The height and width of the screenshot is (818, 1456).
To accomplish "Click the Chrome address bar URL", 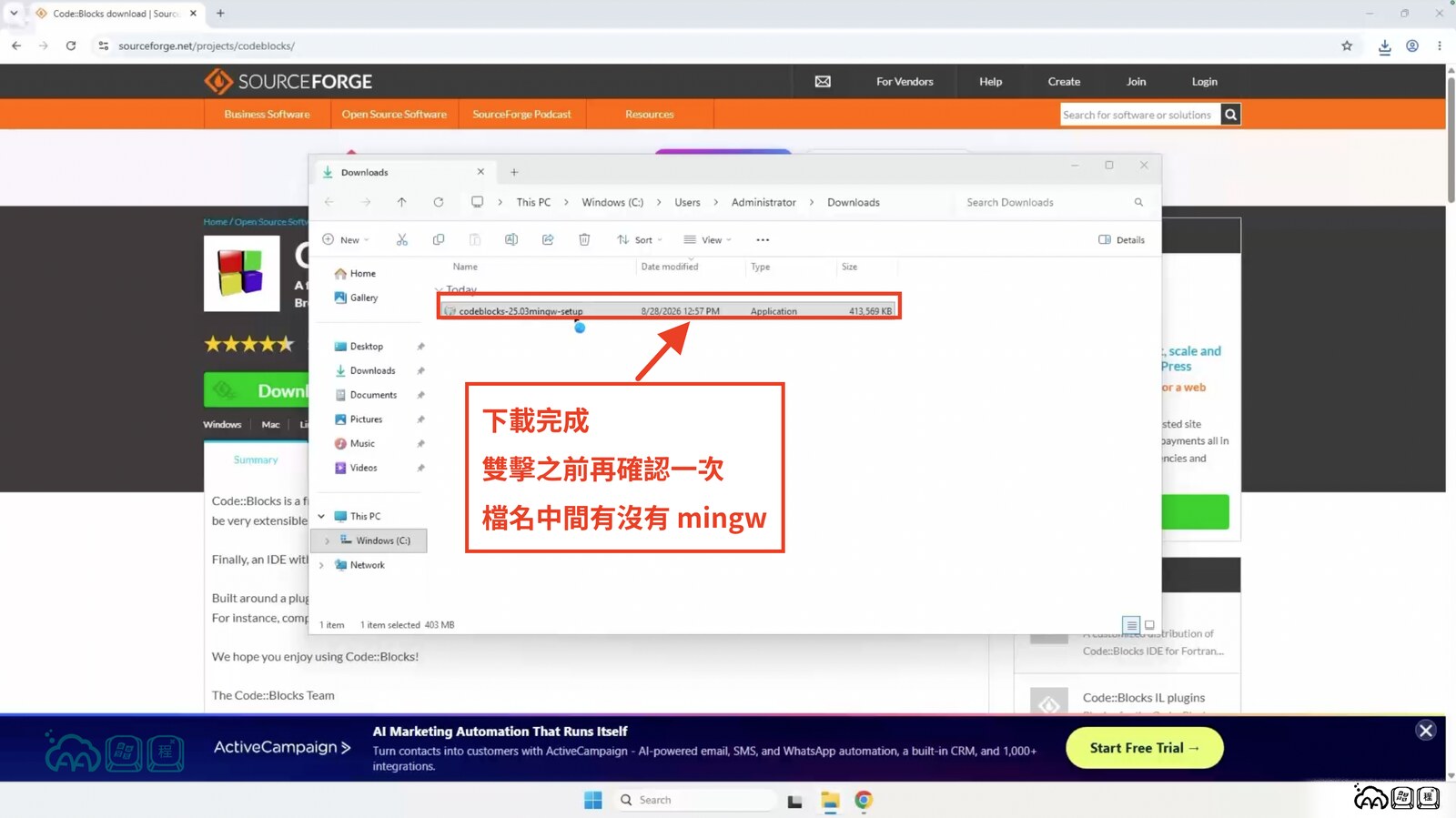I will [207, 45].
